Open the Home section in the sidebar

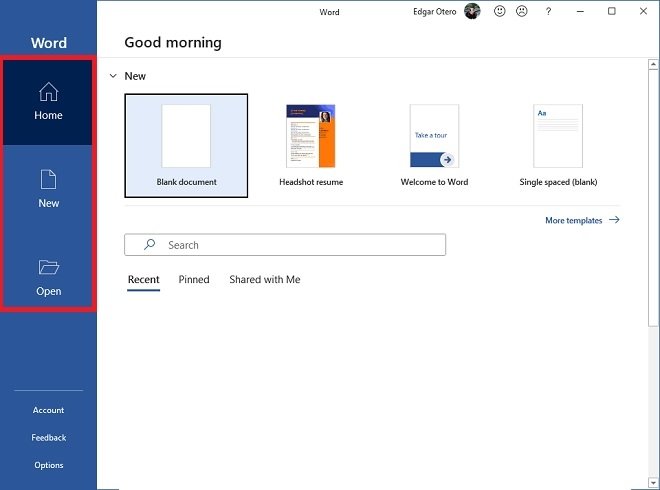pos(48,102)
